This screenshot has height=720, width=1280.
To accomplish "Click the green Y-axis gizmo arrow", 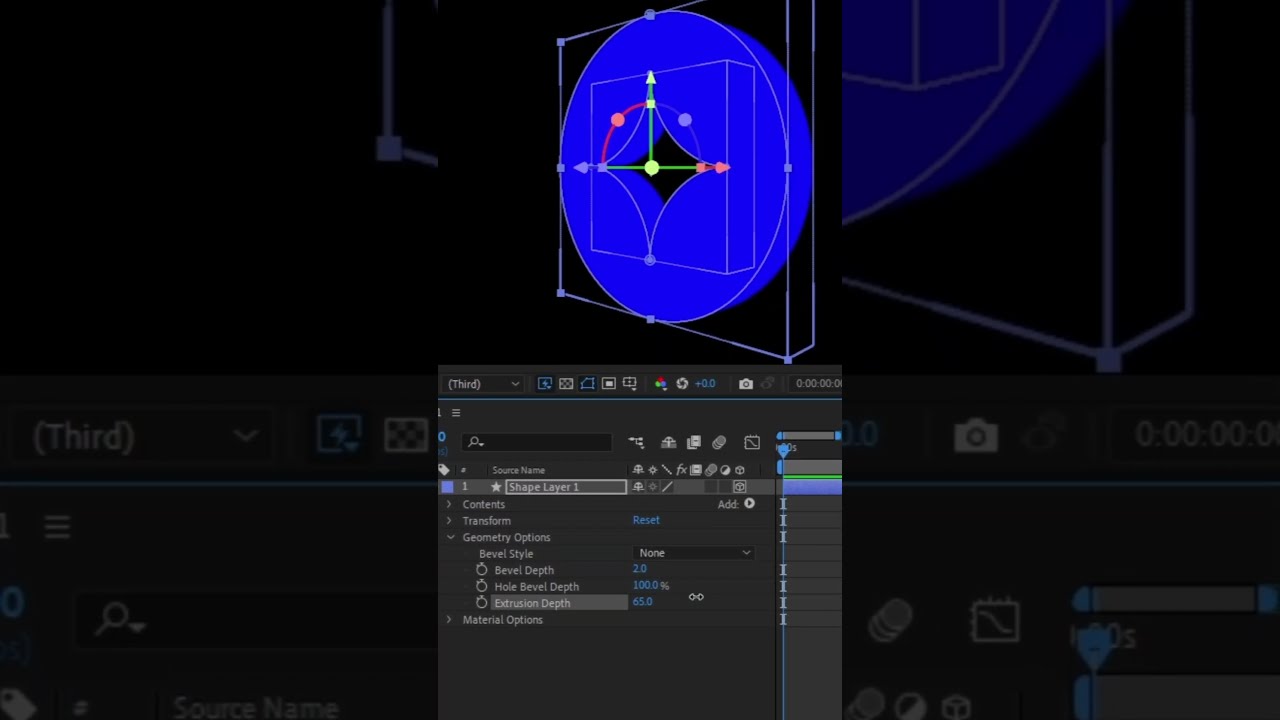I will (x=651, y=78).
